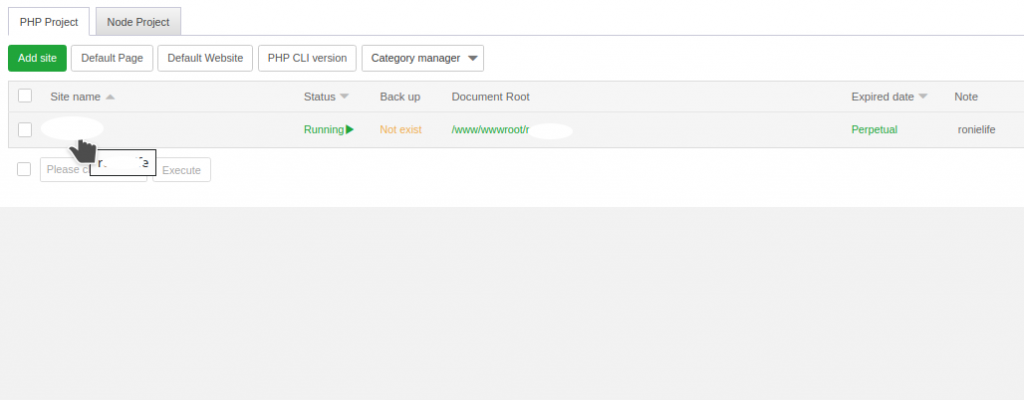The image size is (1024, 400).
Task: Click the sort arrow beside Site name
Action: click(110, 97)
